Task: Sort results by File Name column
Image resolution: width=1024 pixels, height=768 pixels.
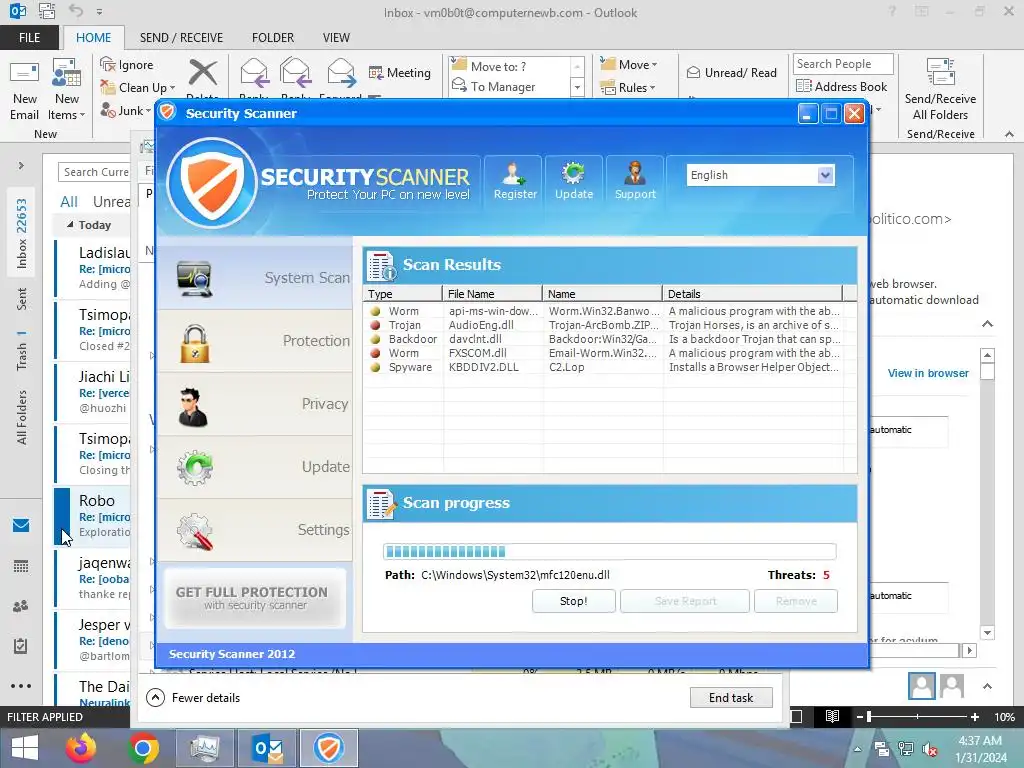Action: point(492,294)
